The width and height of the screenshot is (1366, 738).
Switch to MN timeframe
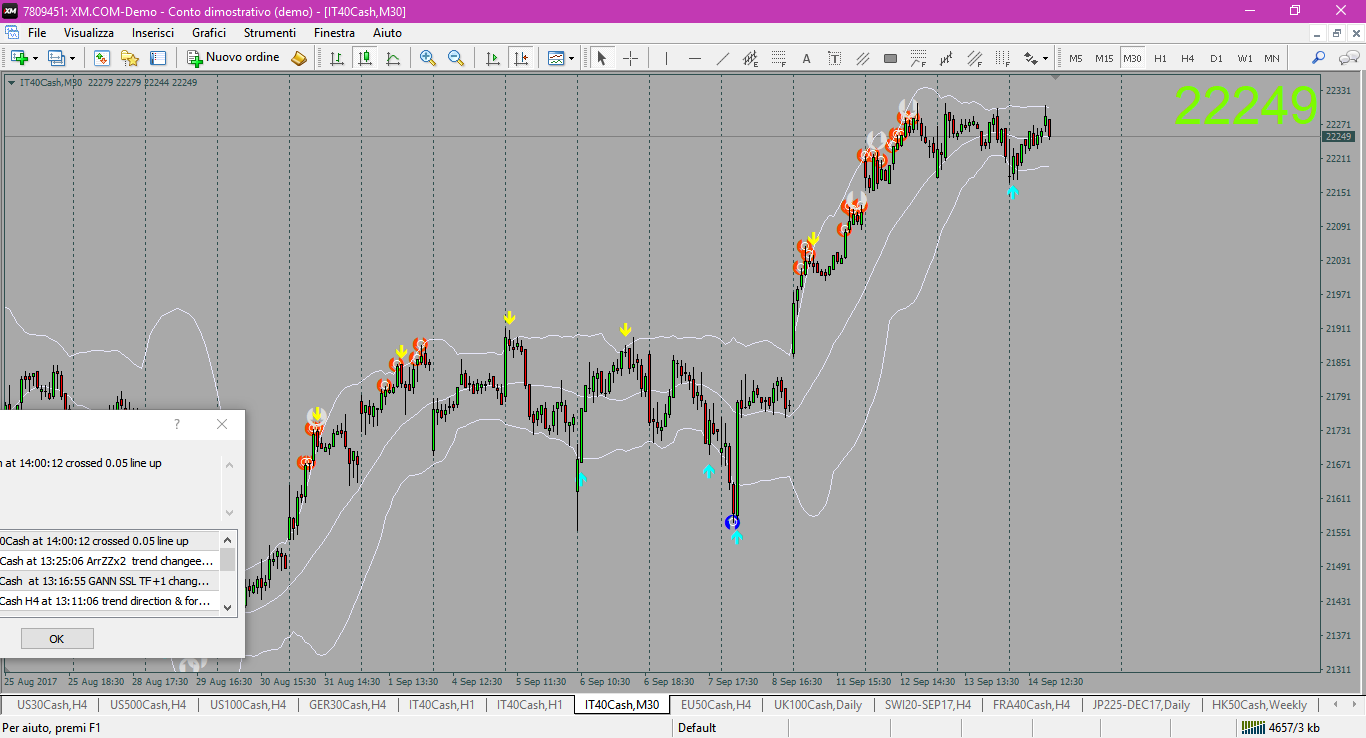pyautogui.click(x=1271, y=58)
